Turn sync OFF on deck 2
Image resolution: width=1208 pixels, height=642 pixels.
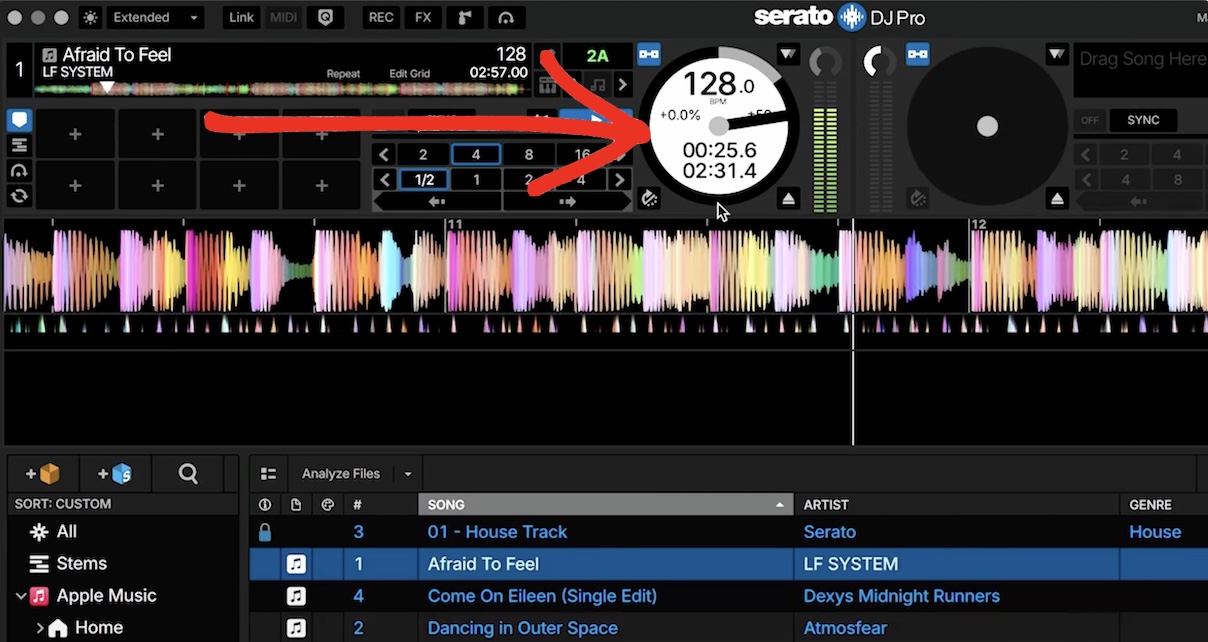(1089, 120)
